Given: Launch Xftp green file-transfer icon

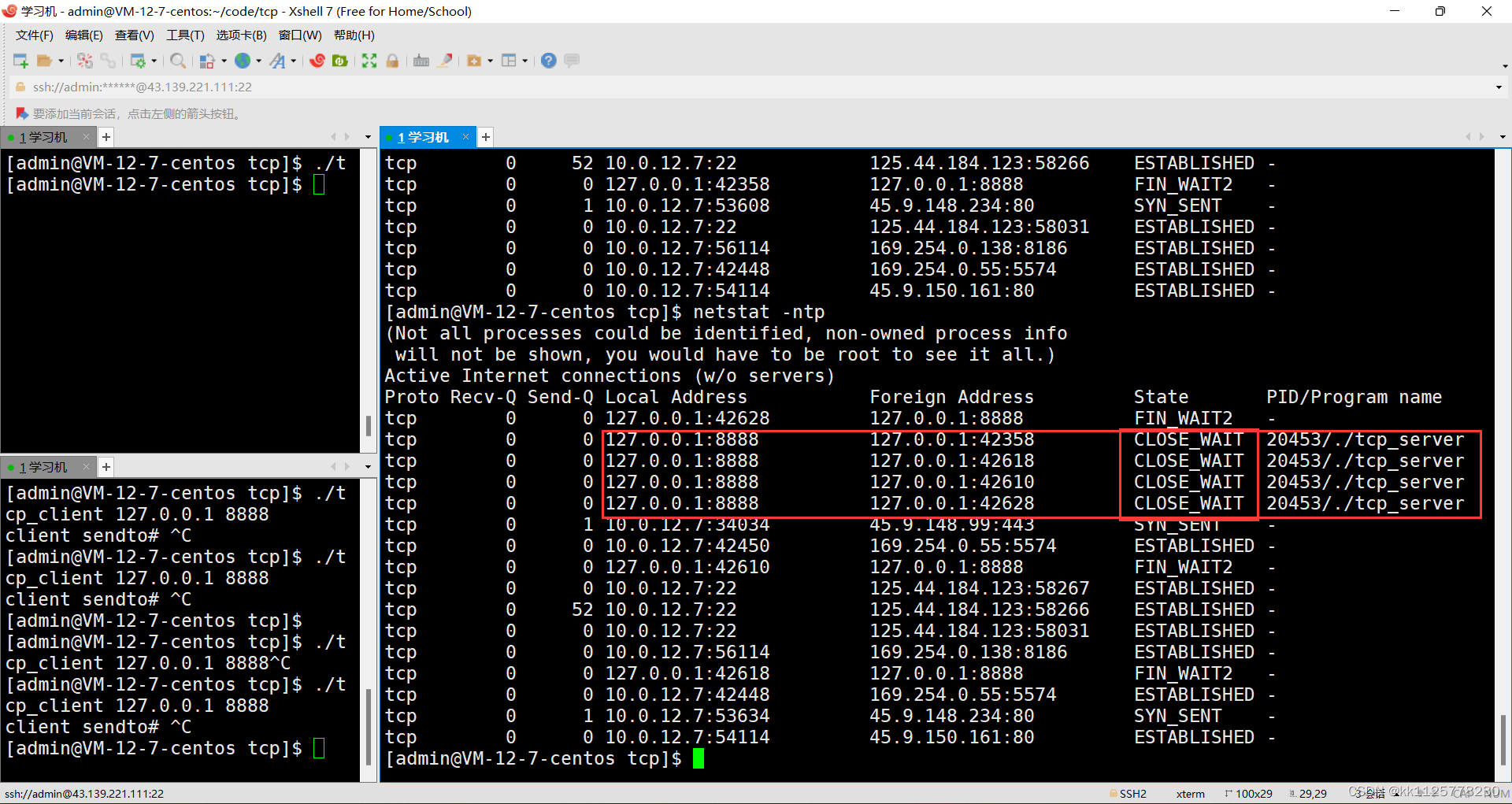Looking at the screenshot, I should [340, 61].
